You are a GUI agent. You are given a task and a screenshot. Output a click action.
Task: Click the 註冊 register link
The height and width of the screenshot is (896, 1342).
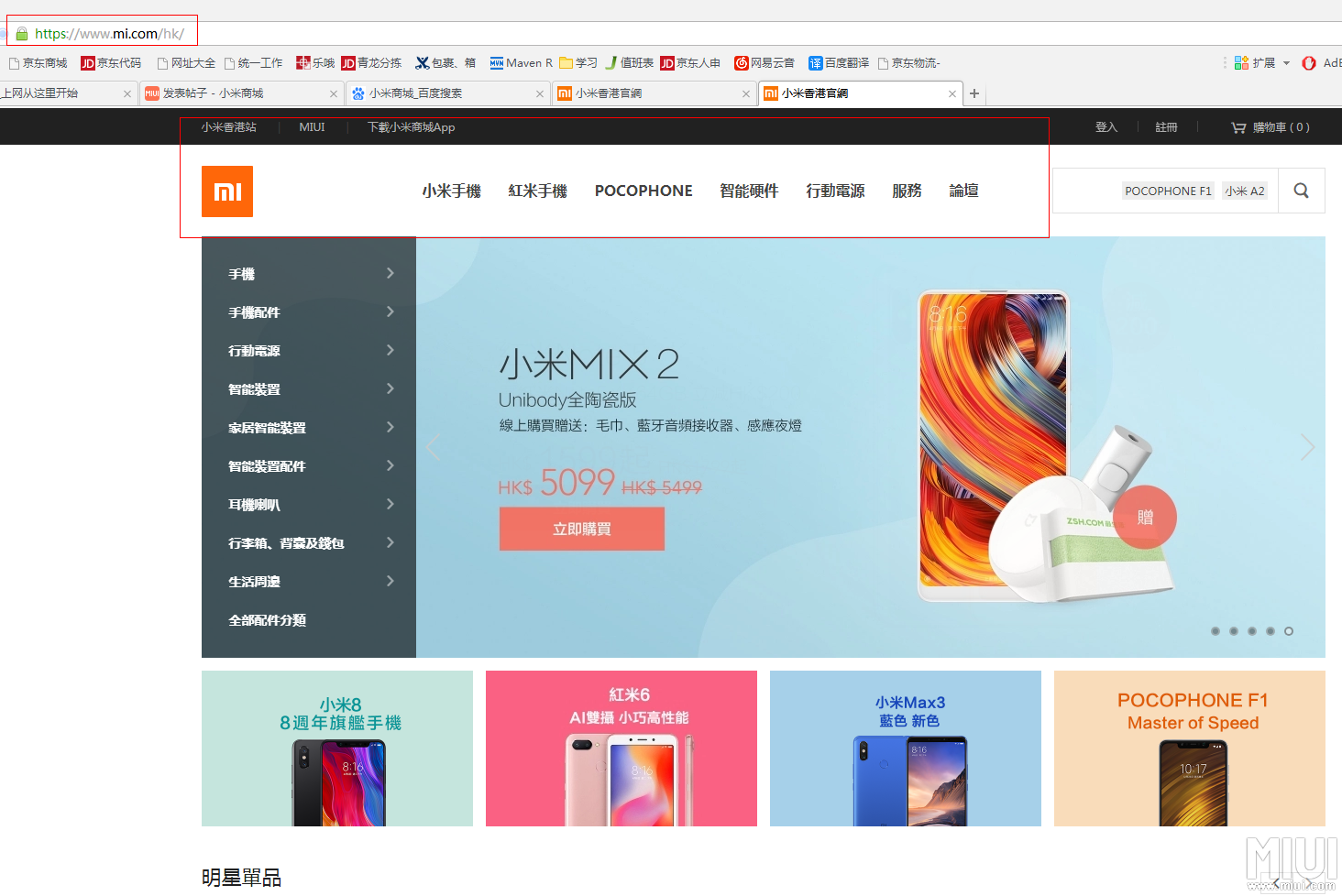click(1166, 127)
